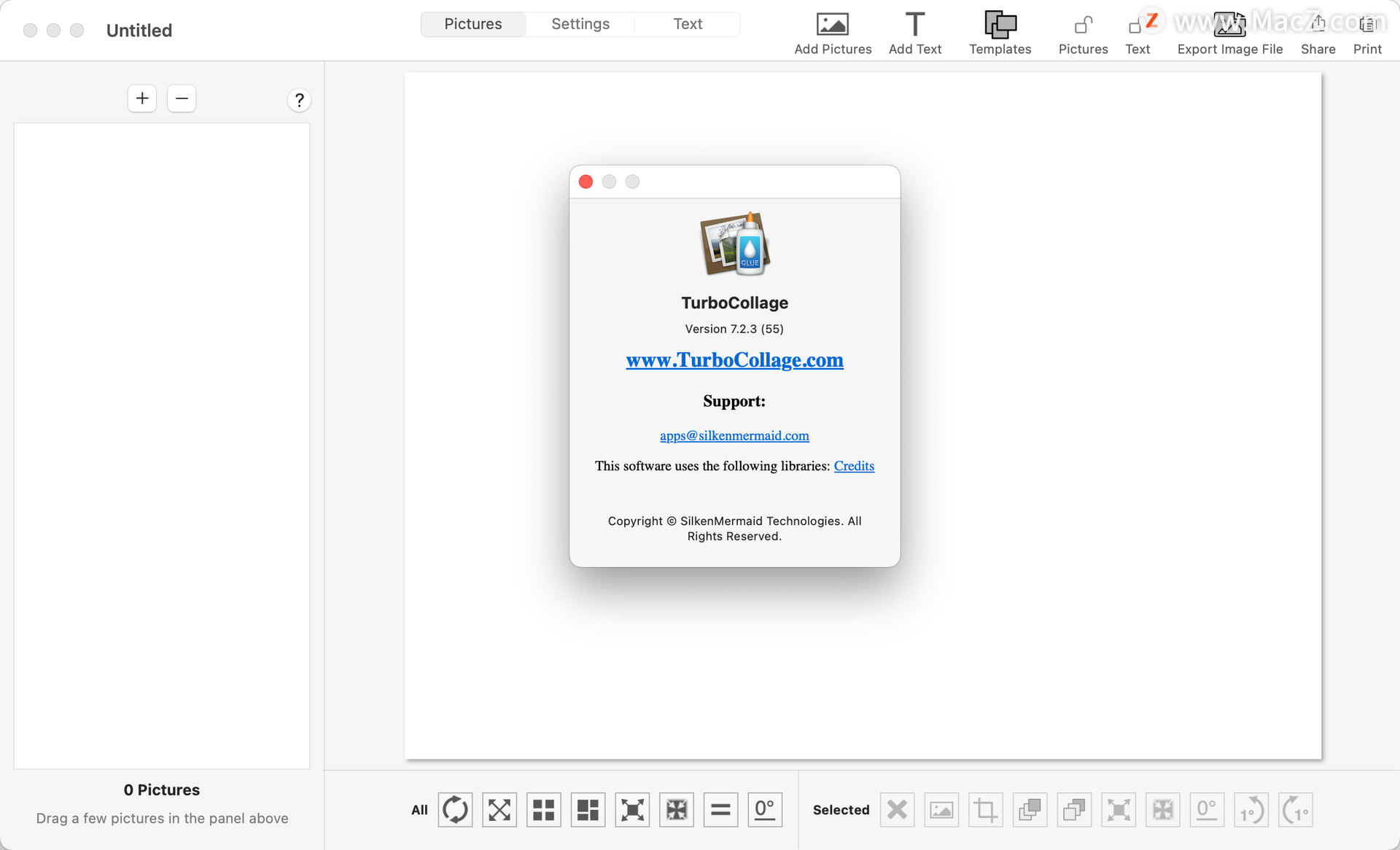This screenshot has height=850, width=1400.
Task: Click the selected picture 0° rotation icon
Action: tap(1207, 809)
